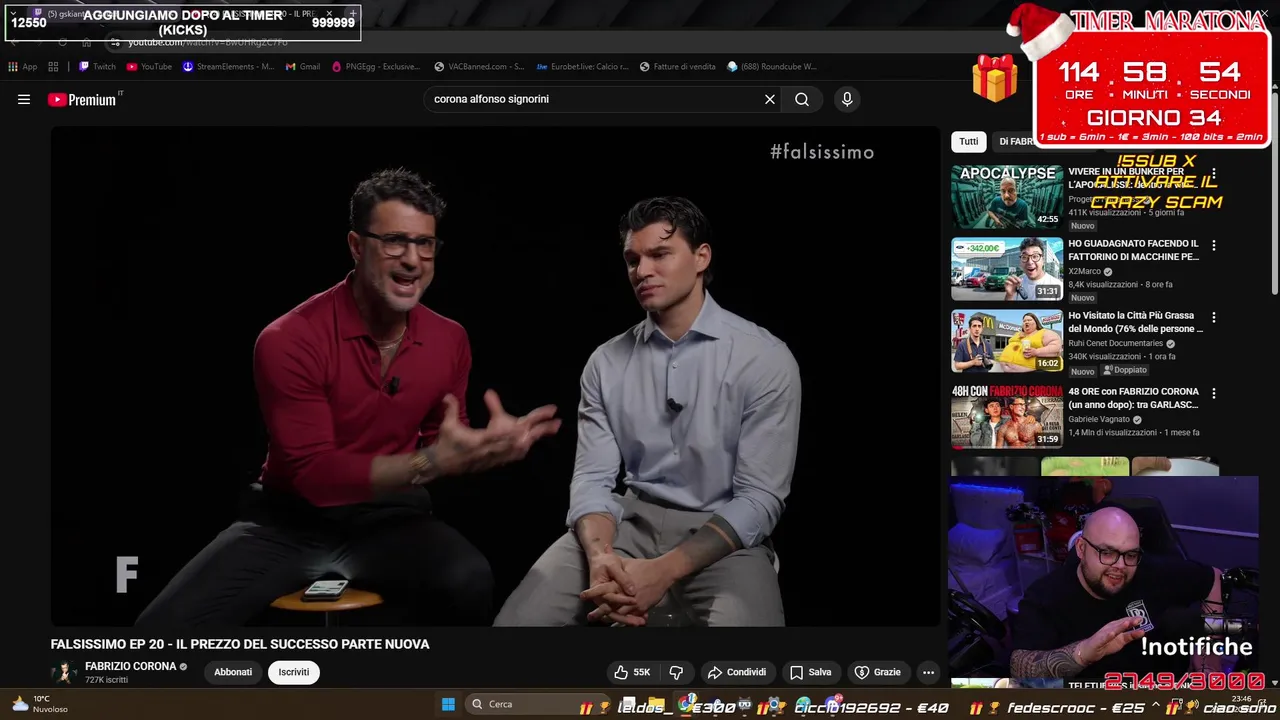
Task: Open X2Marco channel name
Action: pyautogui.click(x=1084, y=271)
